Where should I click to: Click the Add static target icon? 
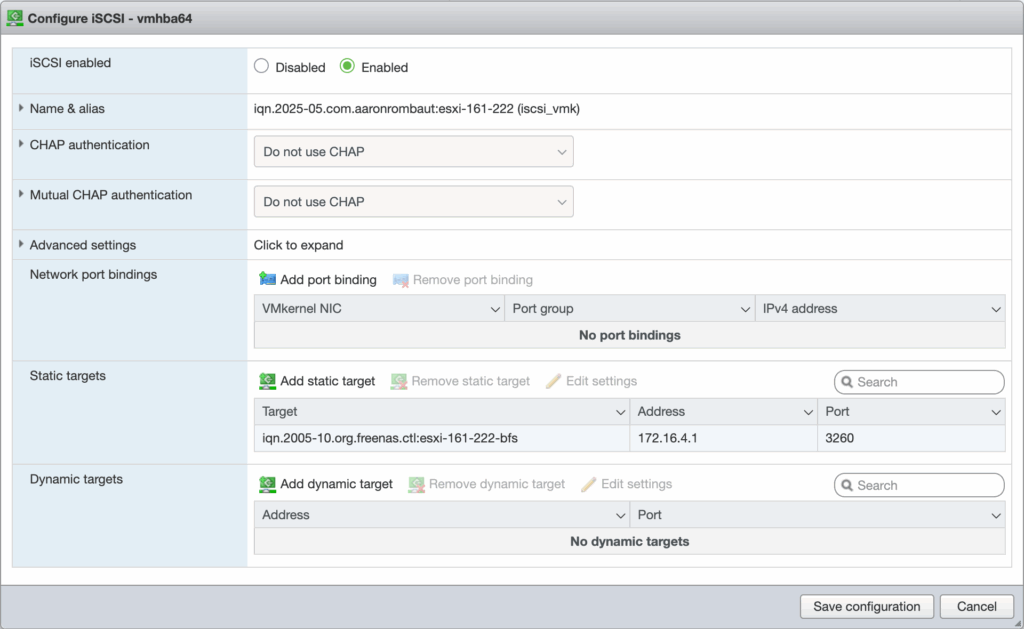coord(267,381)
